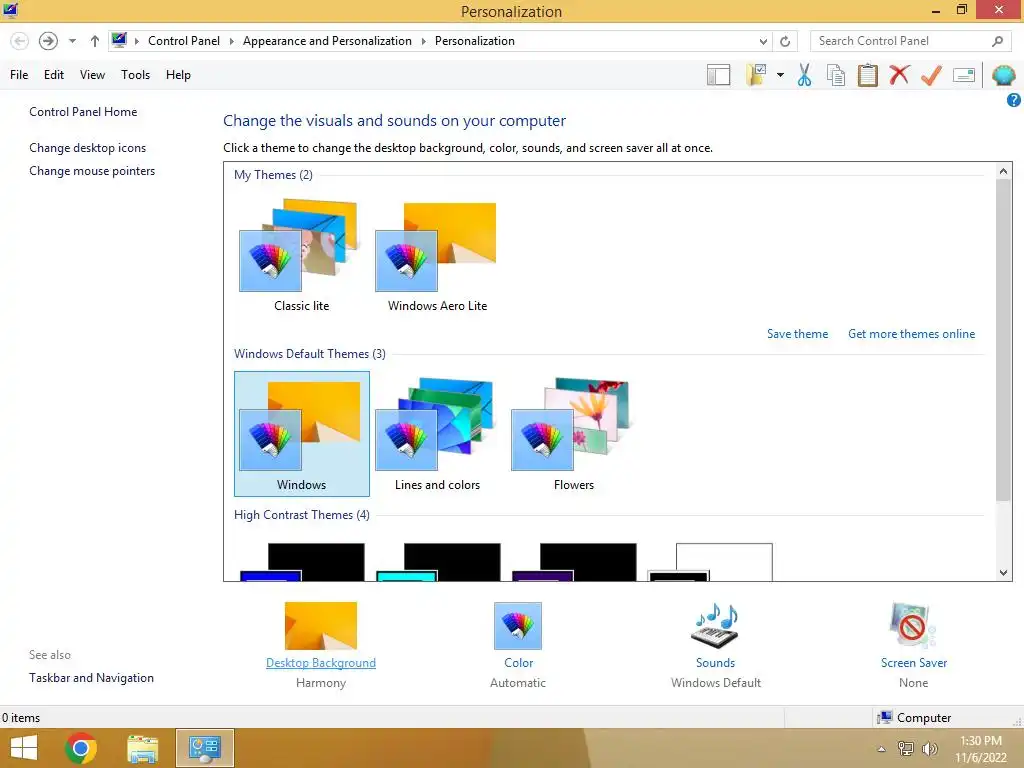The width and height of the screenshot is (1024, 768).
Task: Open the recent locations dropdown arrow
Action: click(x=72, y=41)
